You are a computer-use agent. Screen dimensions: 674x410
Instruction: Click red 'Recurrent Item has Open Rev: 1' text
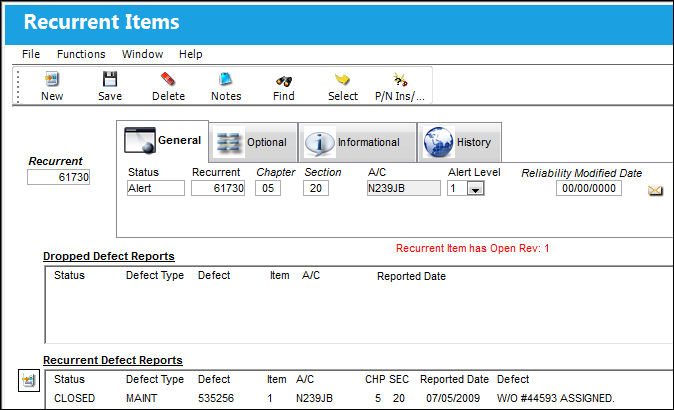[472, 248]
